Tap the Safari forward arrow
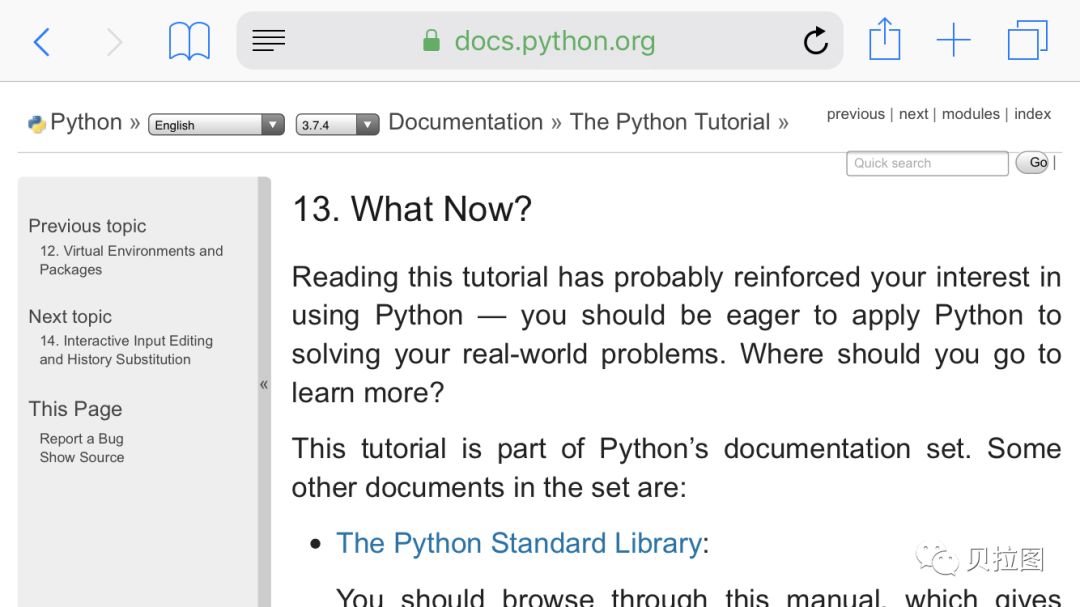The image size is (1080, 607). [114, 42]
